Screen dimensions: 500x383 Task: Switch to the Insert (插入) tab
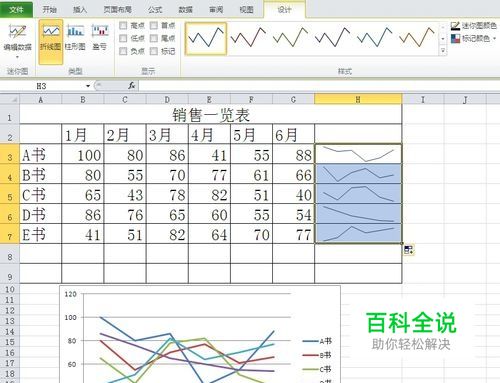(80, 10)
